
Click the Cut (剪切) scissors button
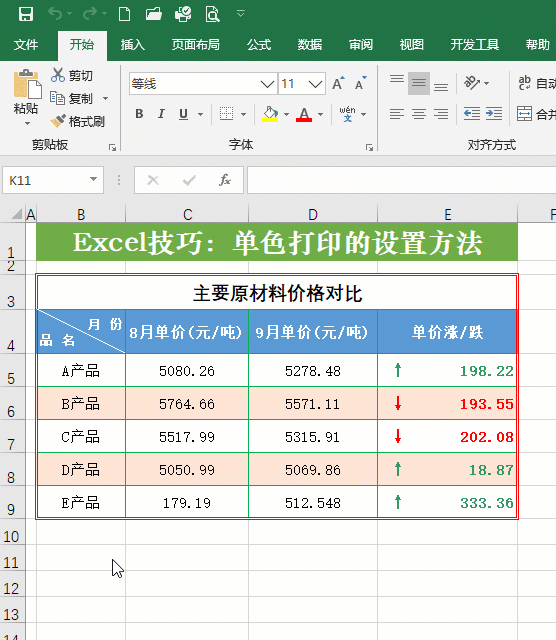click(x=72, y=76)
